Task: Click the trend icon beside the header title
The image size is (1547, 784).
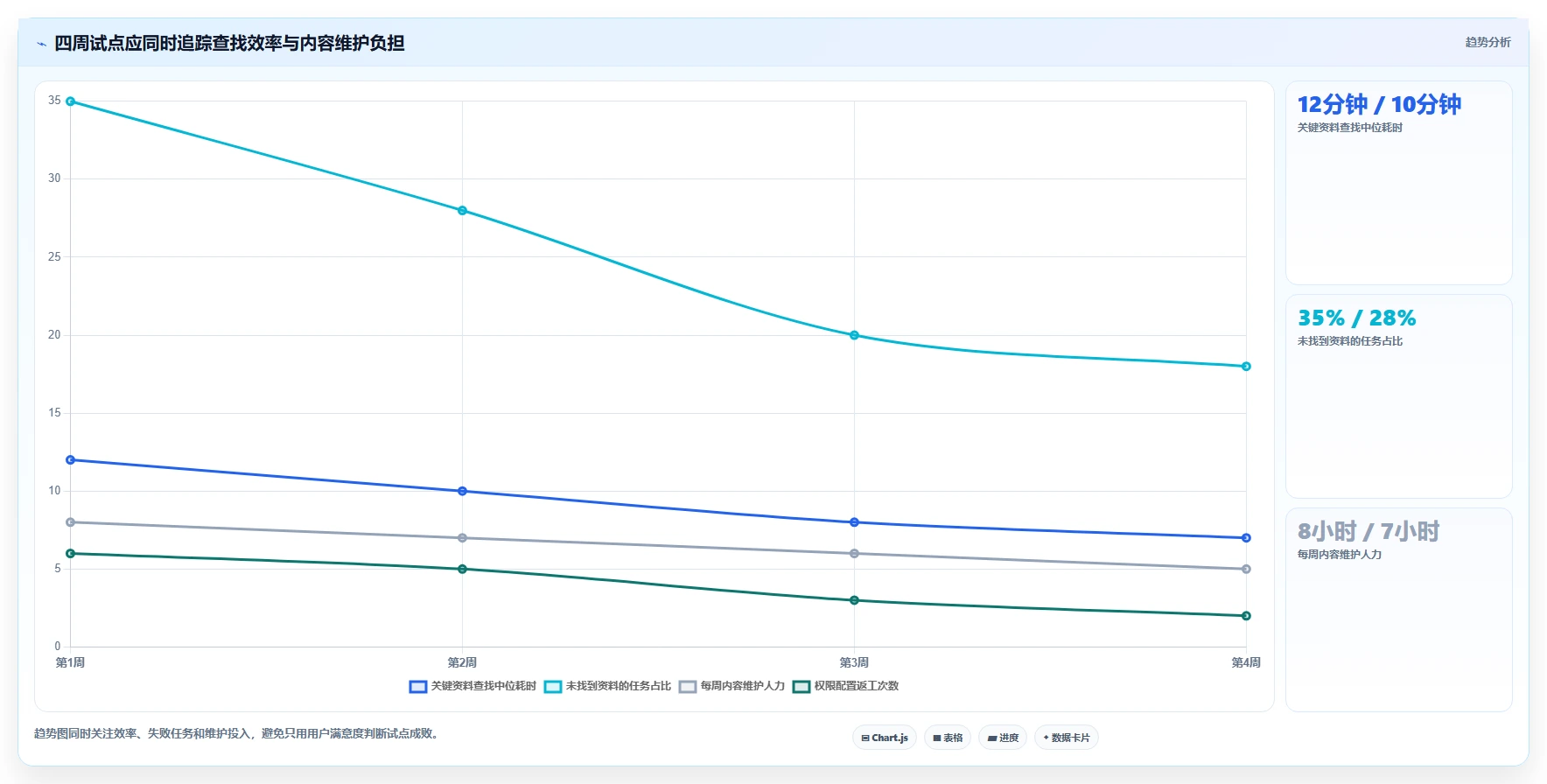Action: [x=41, y=44]
